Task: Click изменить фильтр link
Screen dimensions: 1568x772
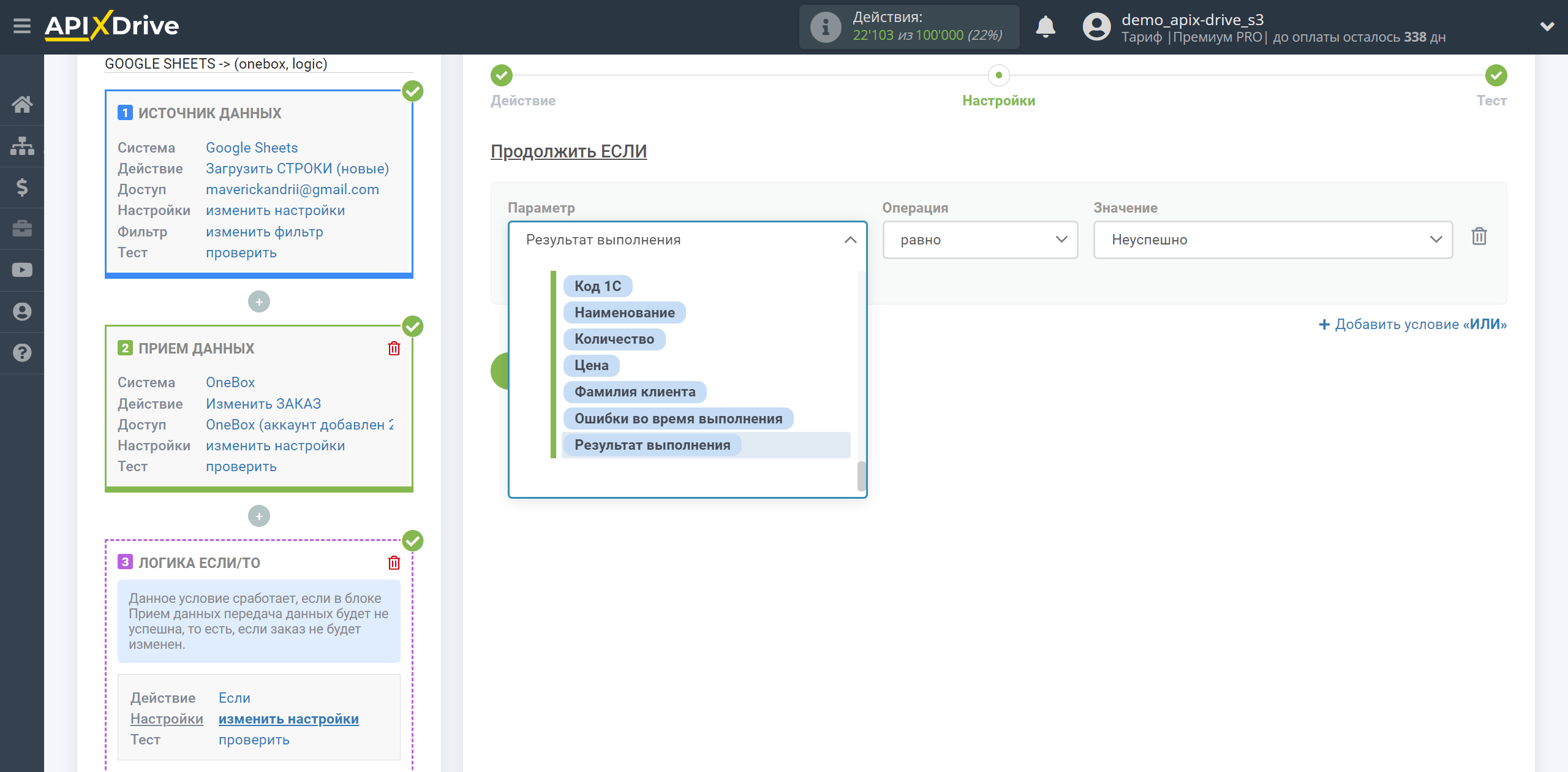Action: (x=264, y=232)
